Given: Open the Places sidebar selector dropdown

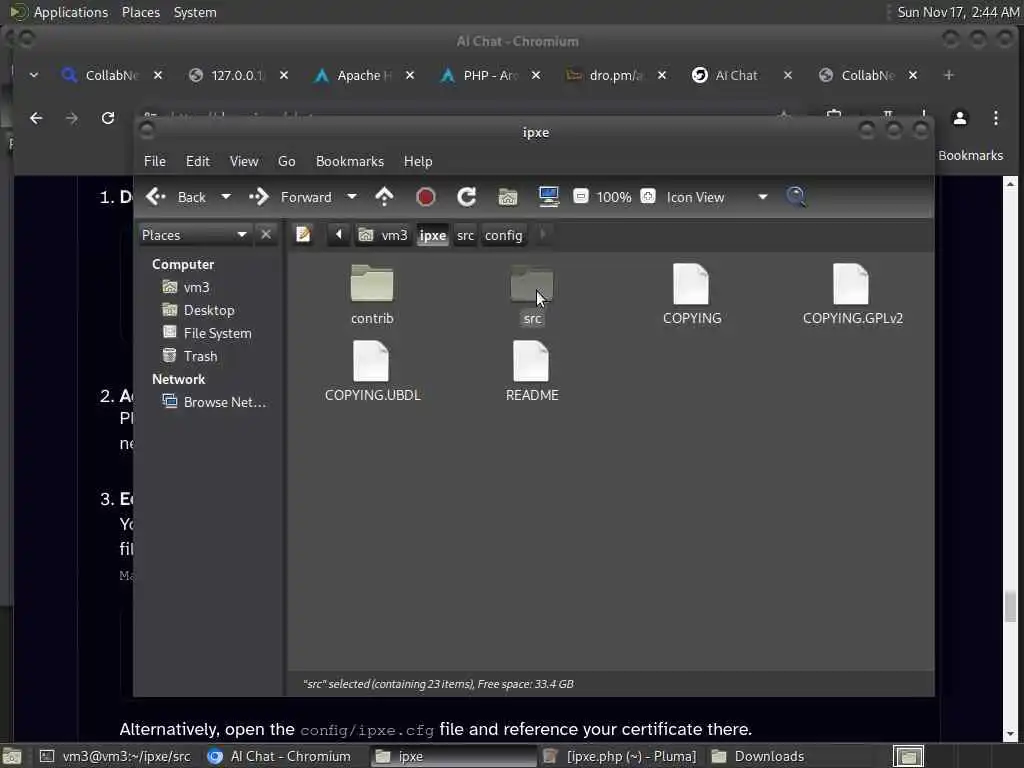Looking at the screenshot, I should click(195, 234).
